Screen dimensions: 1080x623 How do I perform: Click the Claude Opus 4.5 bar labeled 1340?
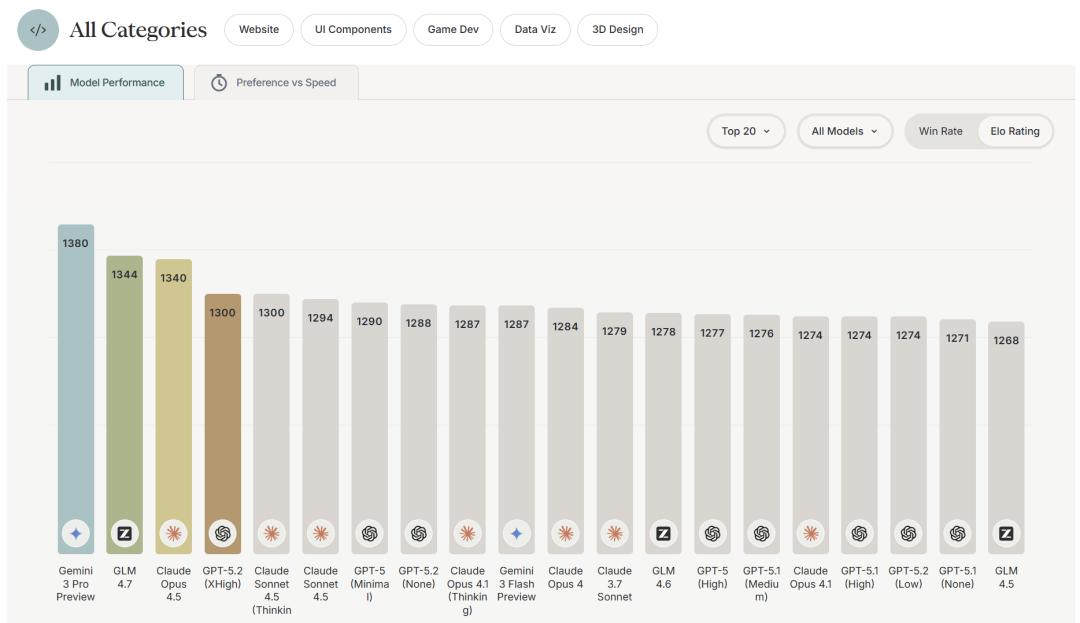[x=174, y=400]
